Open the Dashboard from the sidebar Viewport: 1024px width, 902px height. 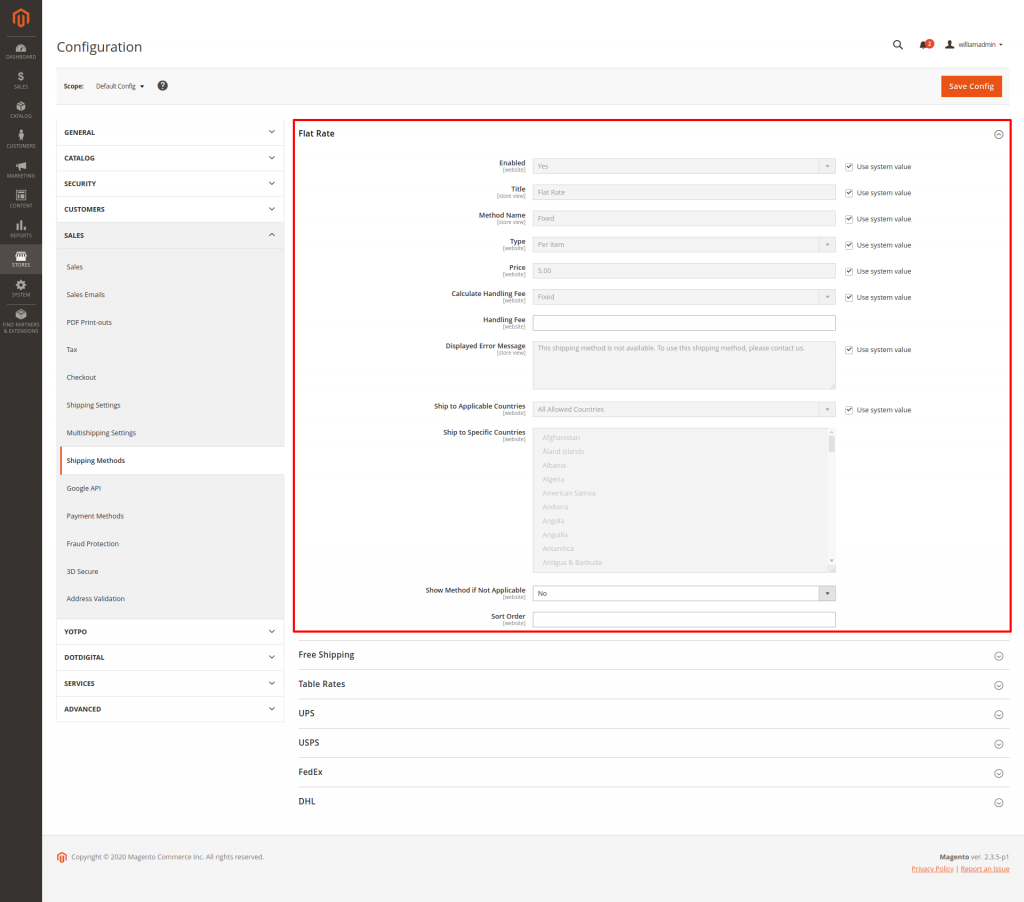20,50
